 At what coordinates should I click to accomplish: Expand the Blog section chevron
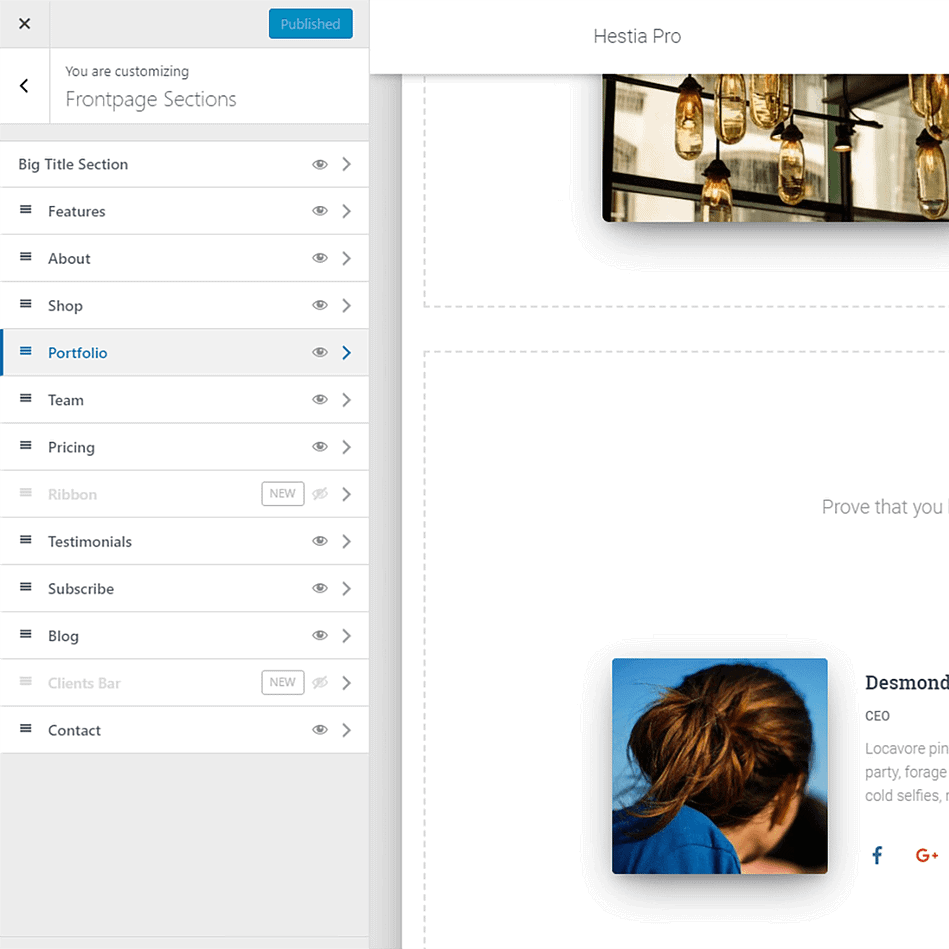(346, 636)
